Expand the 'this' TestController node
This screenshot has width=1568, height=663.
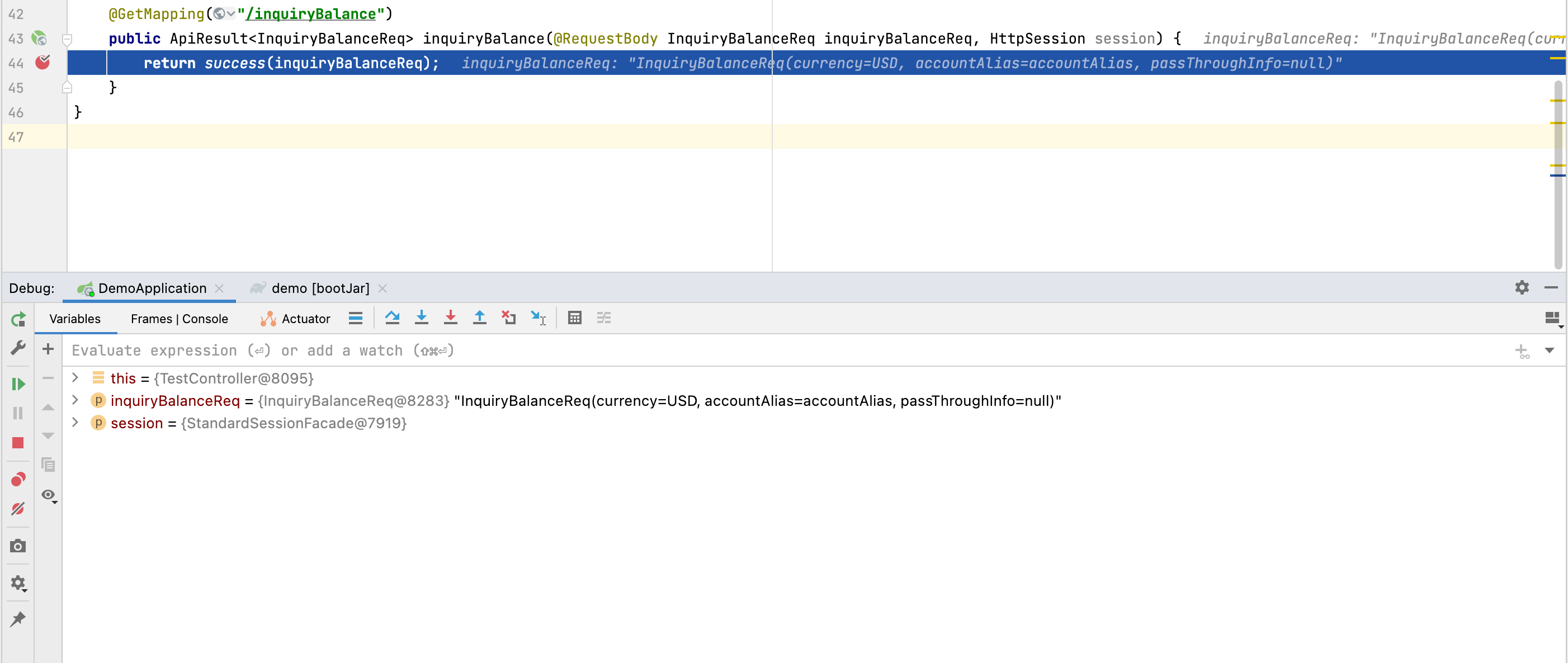75,378
